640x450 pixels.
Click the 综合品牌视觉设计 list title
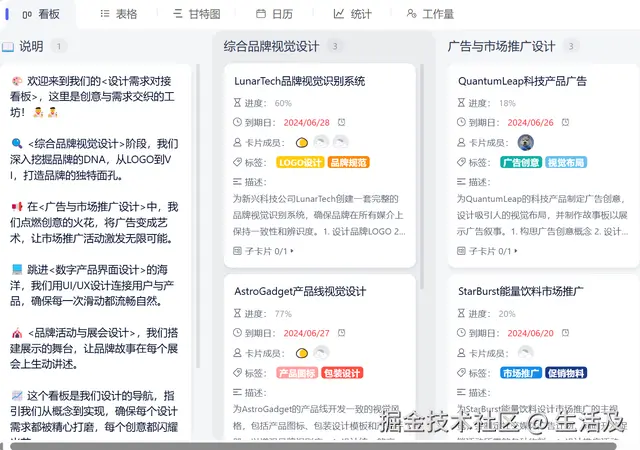coord(271,46)
